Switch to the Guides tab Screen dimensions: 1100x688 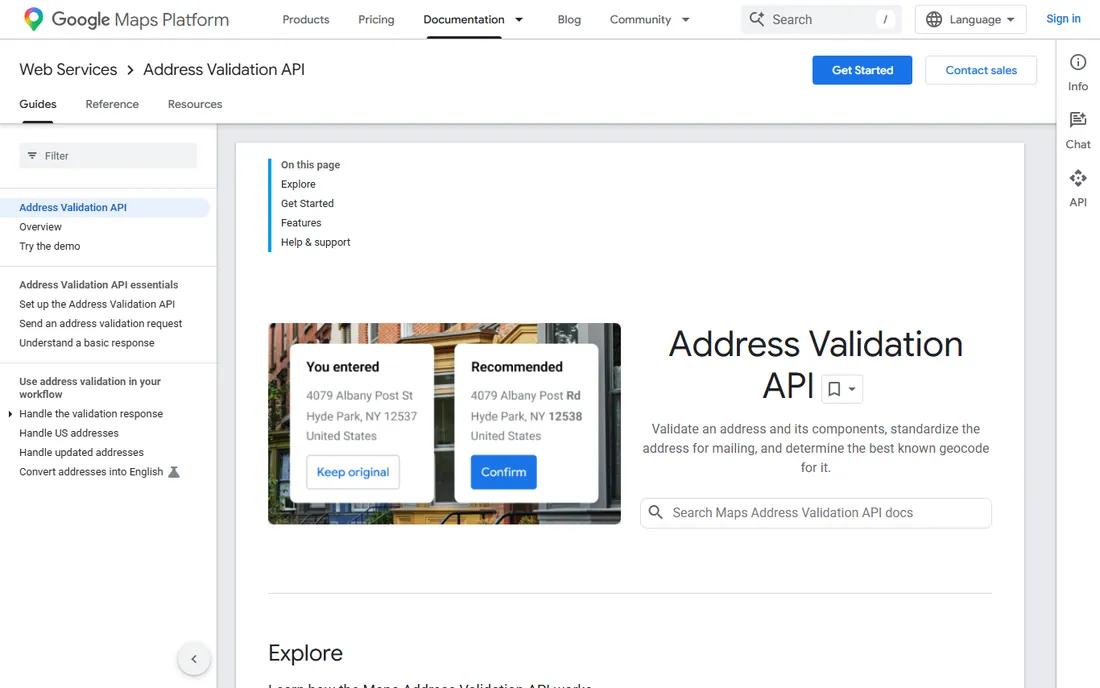(38, 104)
